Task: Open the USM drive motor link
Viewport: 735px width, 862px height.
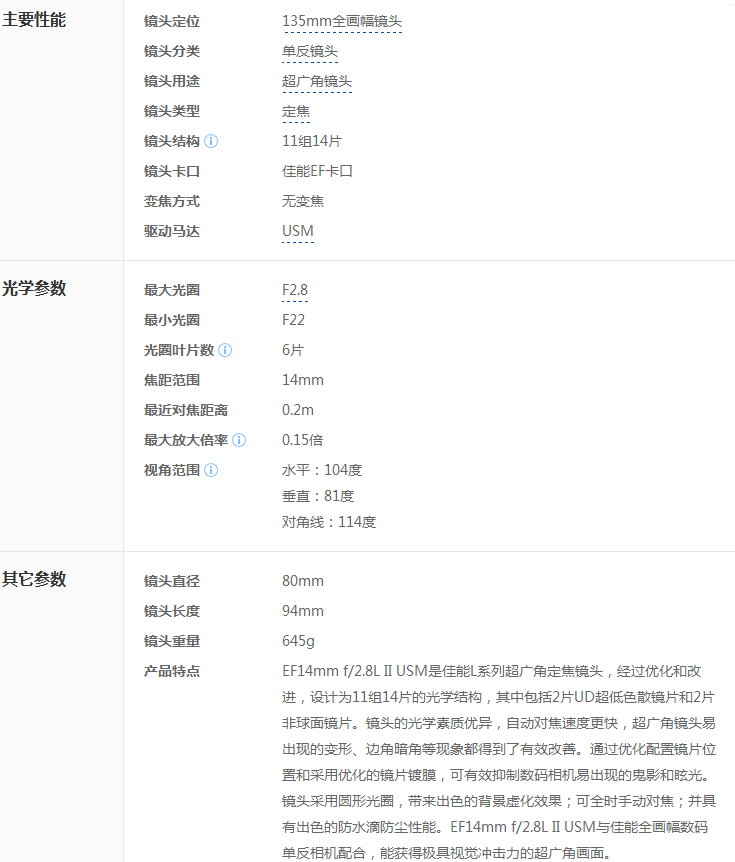Action: tap(298, 231)
